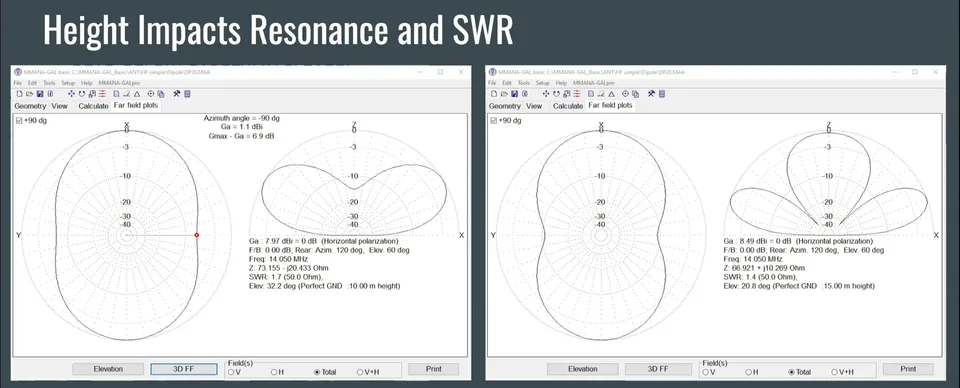960x388 pixels.
Task: Click 'Azimuth angle = -90 dg' text
Action: pyautogui.click(x=241, y=118)
